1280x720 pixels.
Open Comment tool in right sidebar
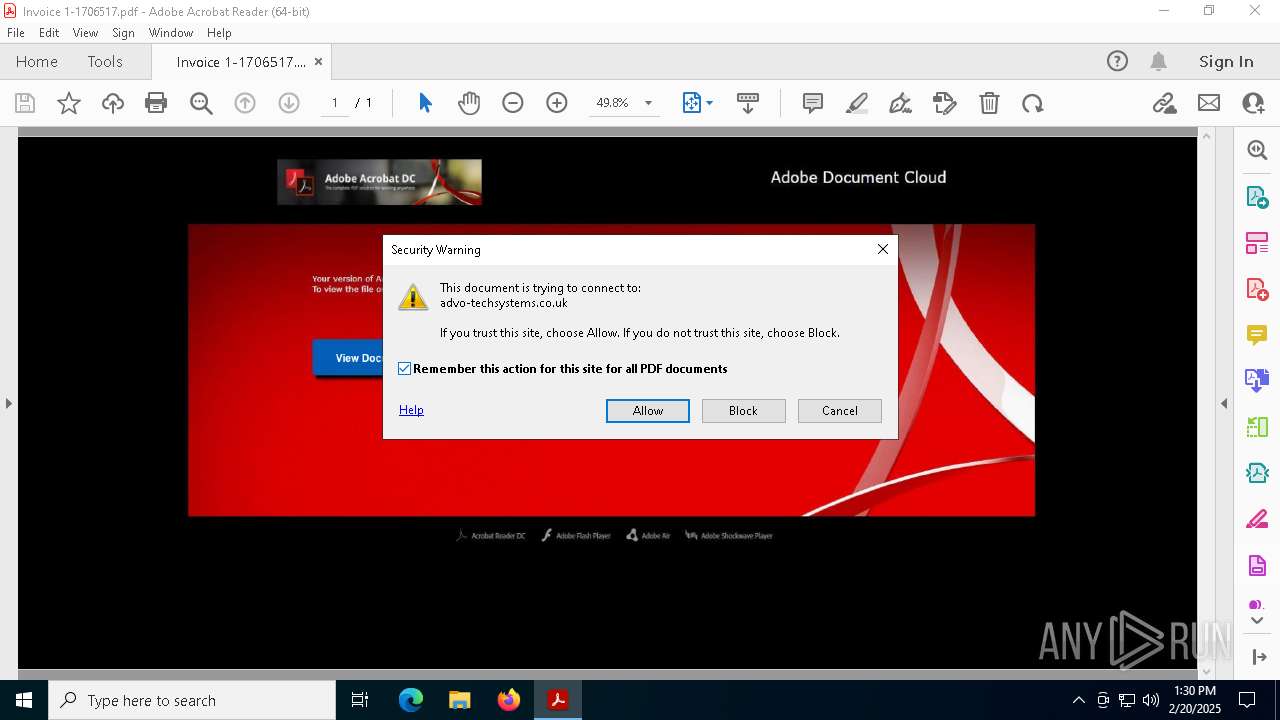[x=1257, y=335]
